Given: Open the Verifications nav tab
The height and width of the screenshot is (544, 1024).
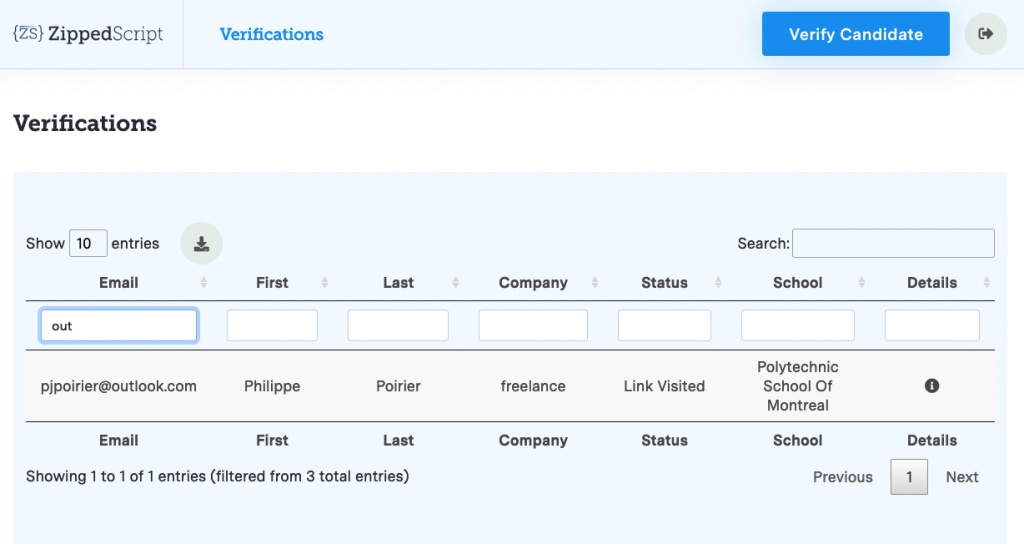Looking at the screenshot, I should (271, 34).
